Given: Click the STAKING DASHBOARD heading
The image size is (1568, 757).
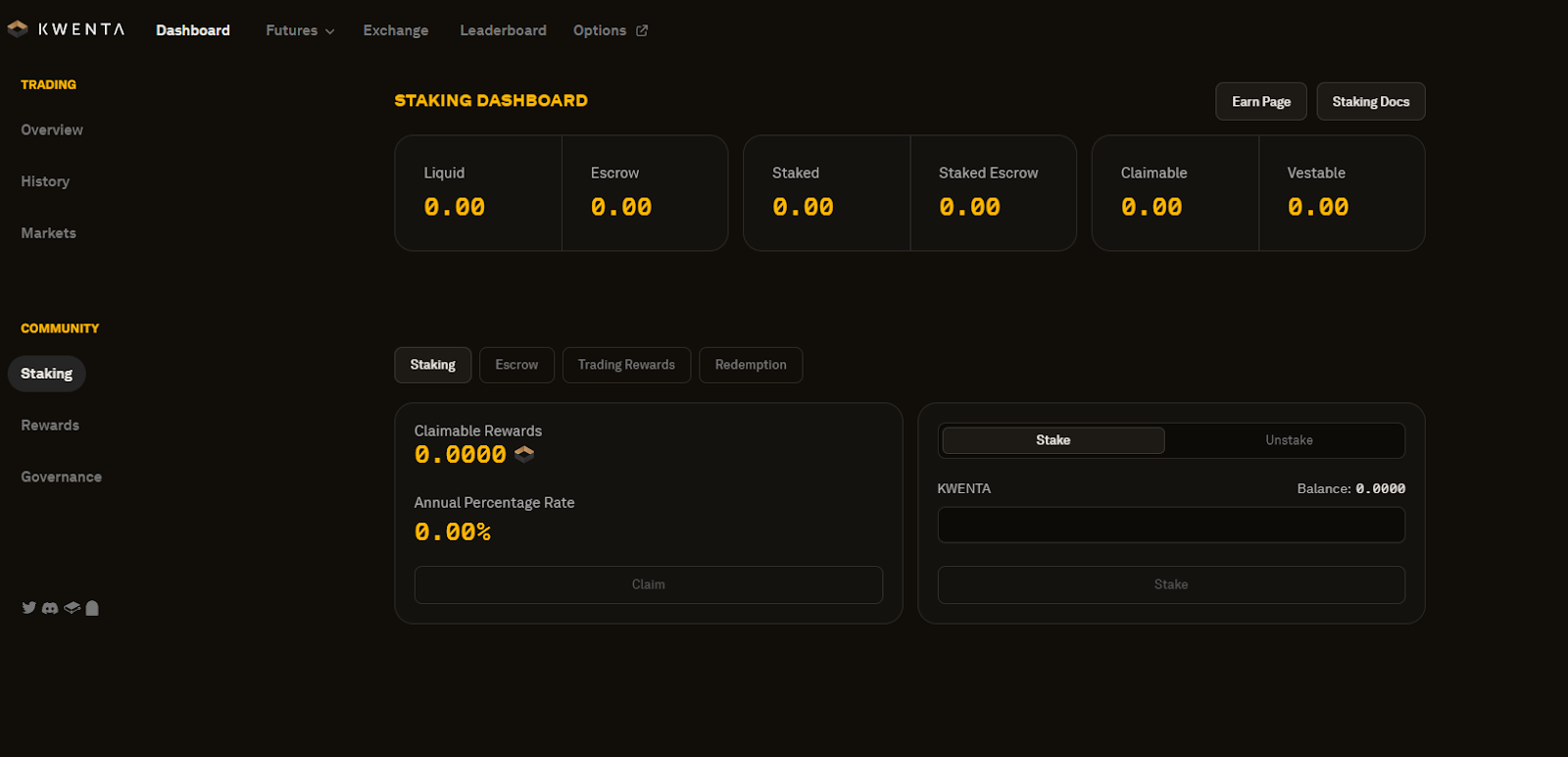Looking at the screenshot, I should [x=491, y=100].
